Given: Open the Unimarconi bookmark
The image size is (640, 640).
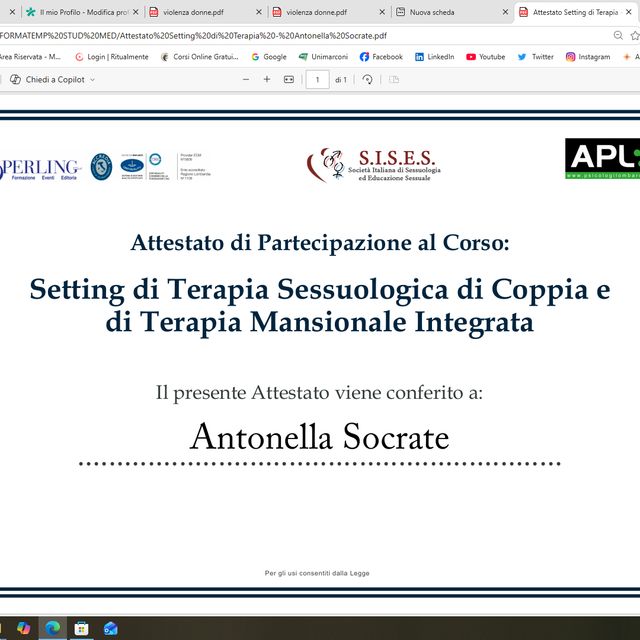Looking at the screenshot, I should tap(323, 57).
